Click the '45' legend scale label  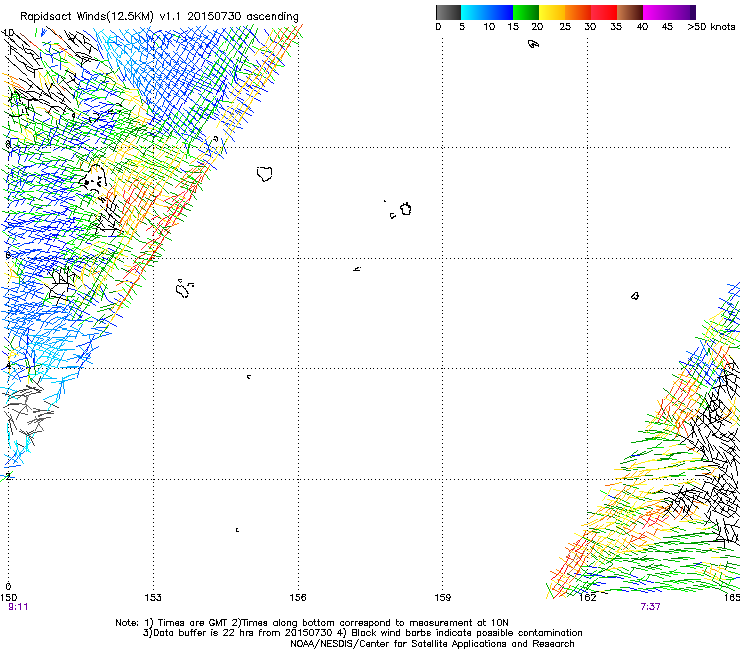(667, 27)
